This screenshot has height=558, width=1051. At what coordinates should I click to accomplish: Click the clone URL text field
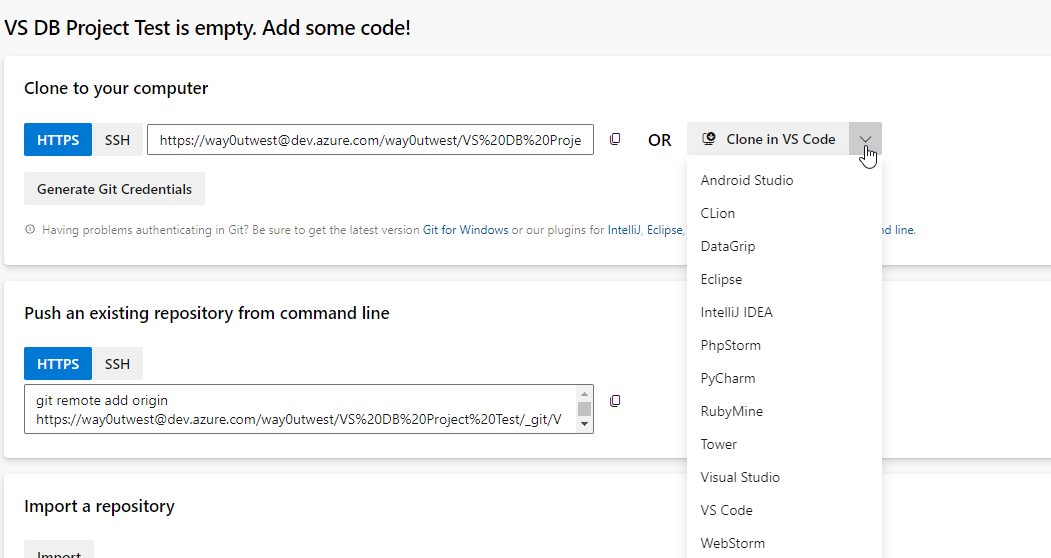370,140
